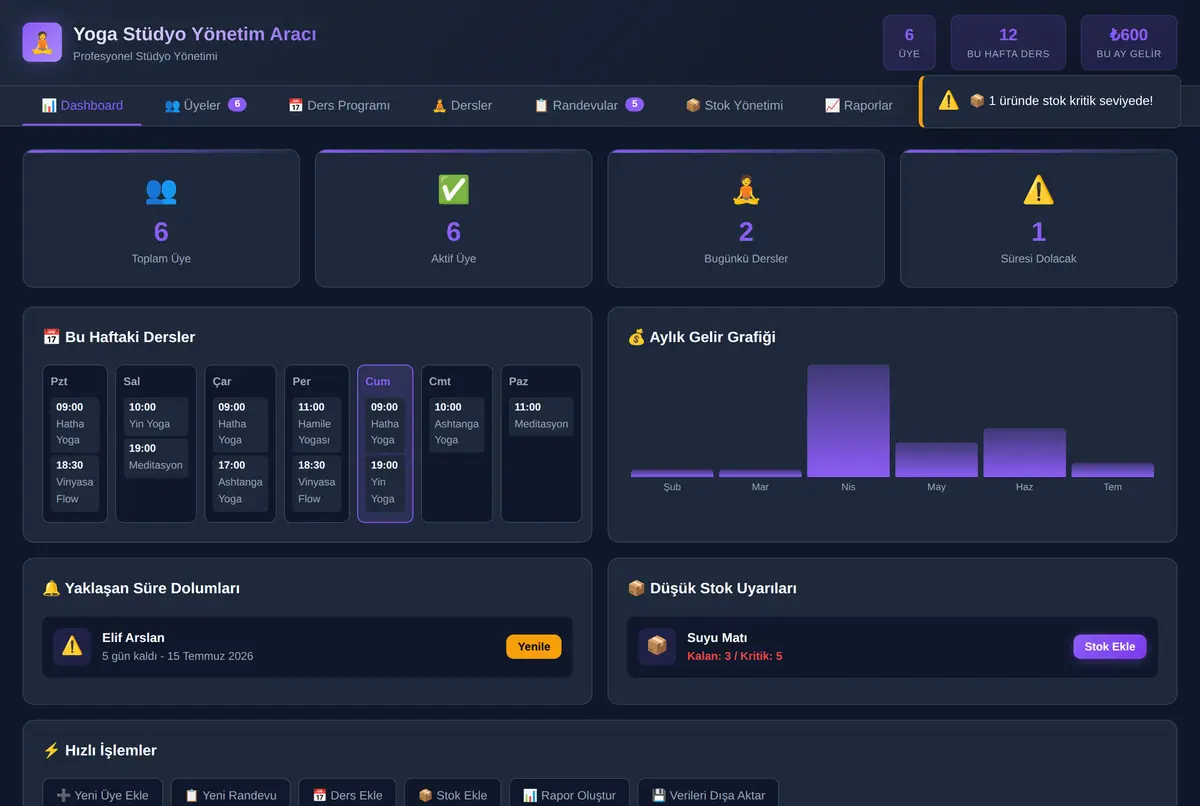Click the Kalan: 3 / Kritik: 5 text
Image resolution: width=1200 pixels, height=806 pixels.
click(735, 656)
